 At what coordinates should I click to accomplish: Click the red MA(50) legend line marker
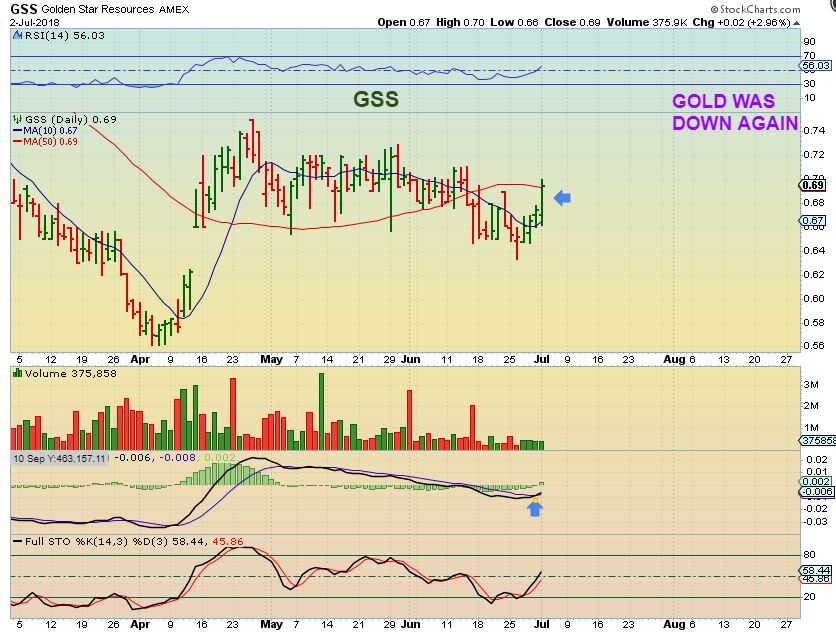[17, 142]
